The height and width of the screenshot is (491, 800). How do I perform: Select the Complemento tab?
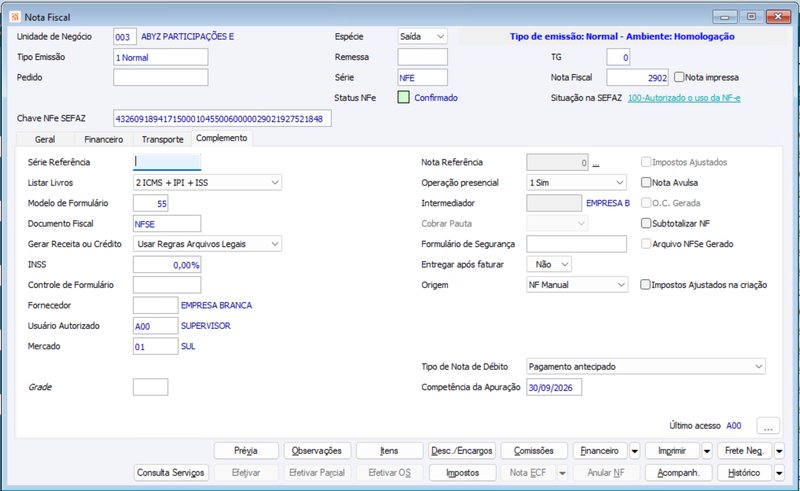coord(221,138)
